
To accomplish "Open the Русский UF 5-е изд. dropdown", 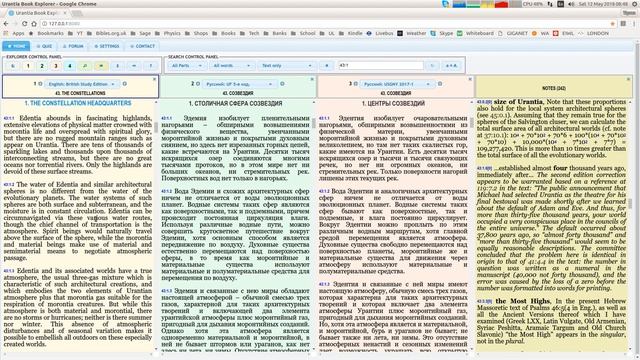I will (240, 84).
